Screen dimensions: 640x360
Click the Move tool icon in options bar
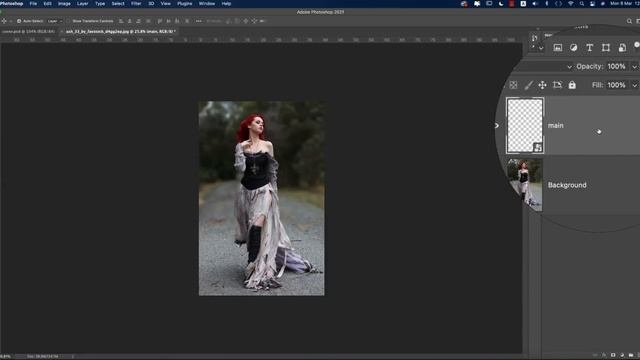(4, 21)
